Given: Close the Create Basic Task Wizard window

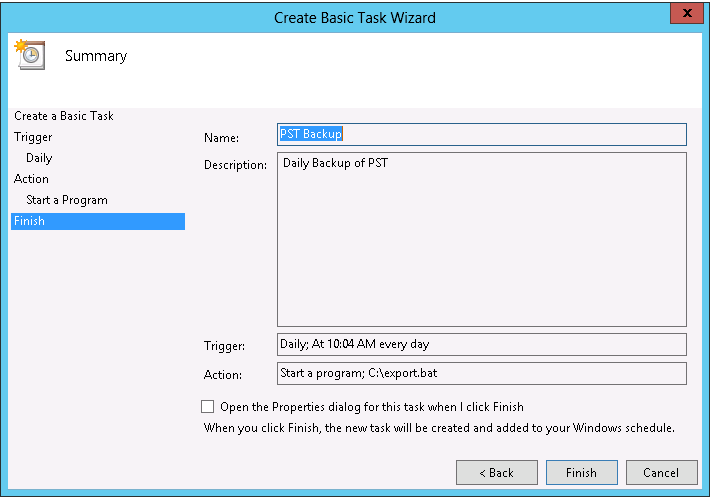Looking at the screenshot, I should (x=687, y=13).
